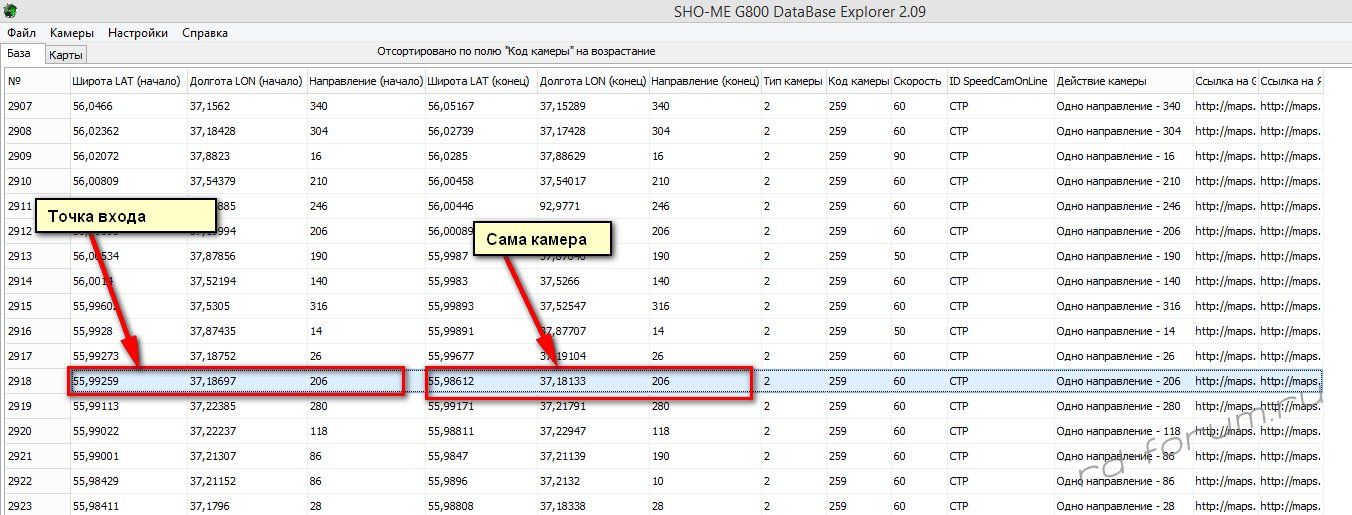Viewport: 1352px width, 515px height.
Task: Click action cell Одно направление - 206 in row 2918
Action: click(x=1123, y=381)
